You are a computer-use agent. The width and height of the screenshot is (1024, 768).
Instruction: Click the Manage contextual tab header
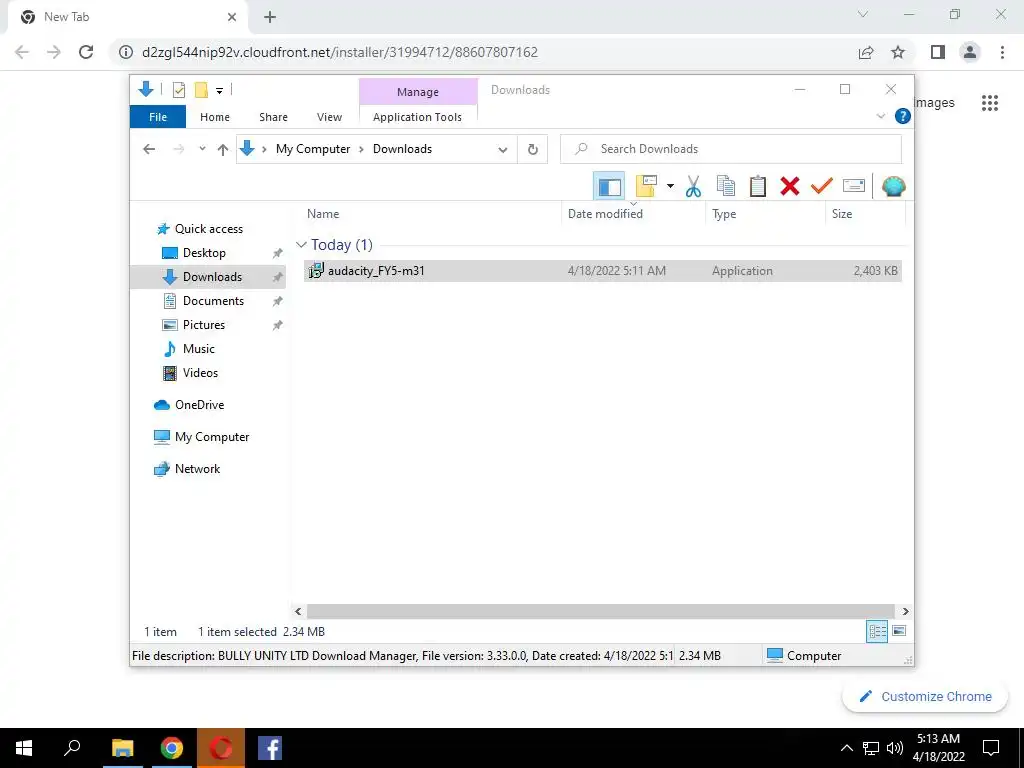[x=418, y=92]
